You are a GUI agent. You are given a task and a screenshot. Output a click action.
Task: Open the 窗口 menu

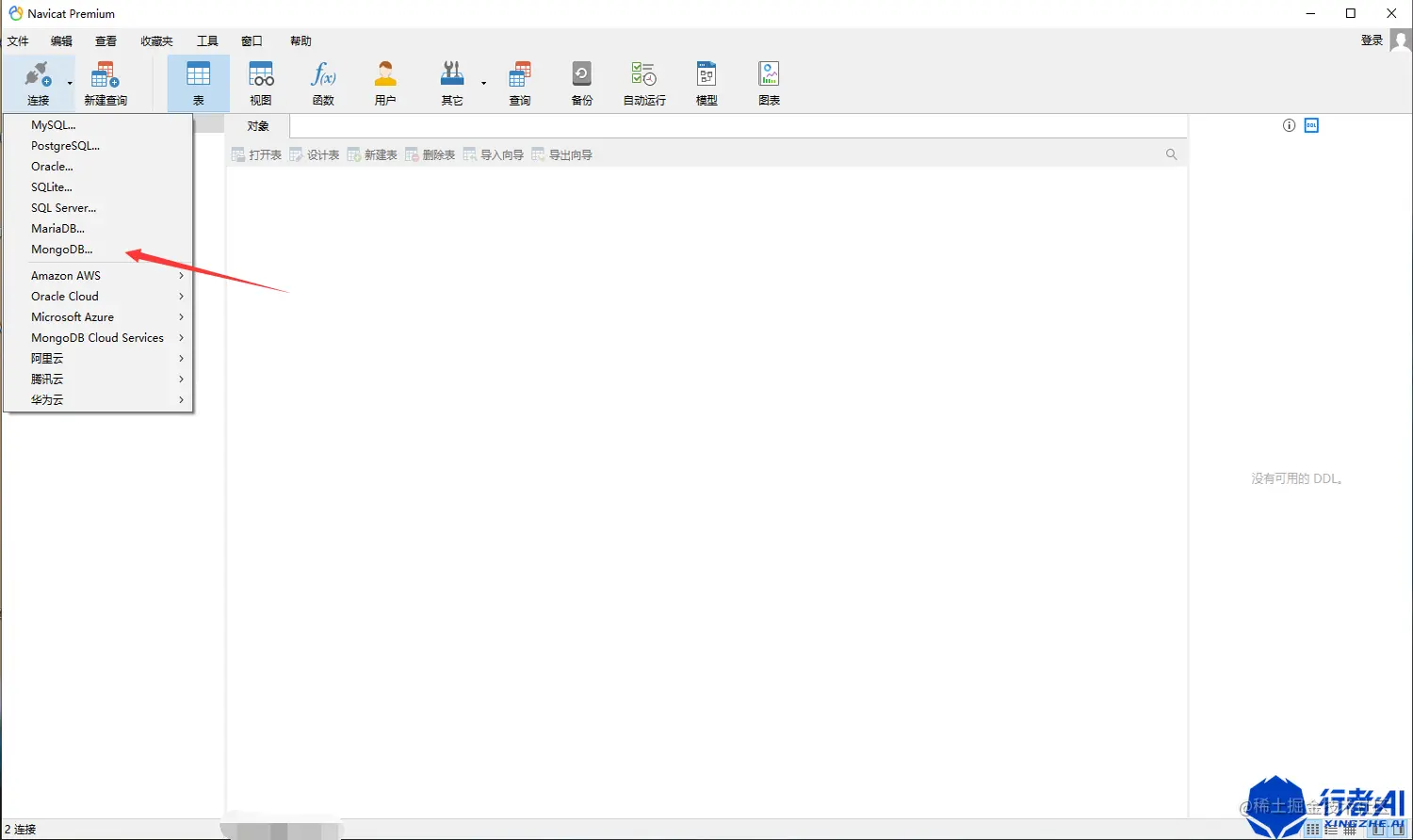coord(252,41)
